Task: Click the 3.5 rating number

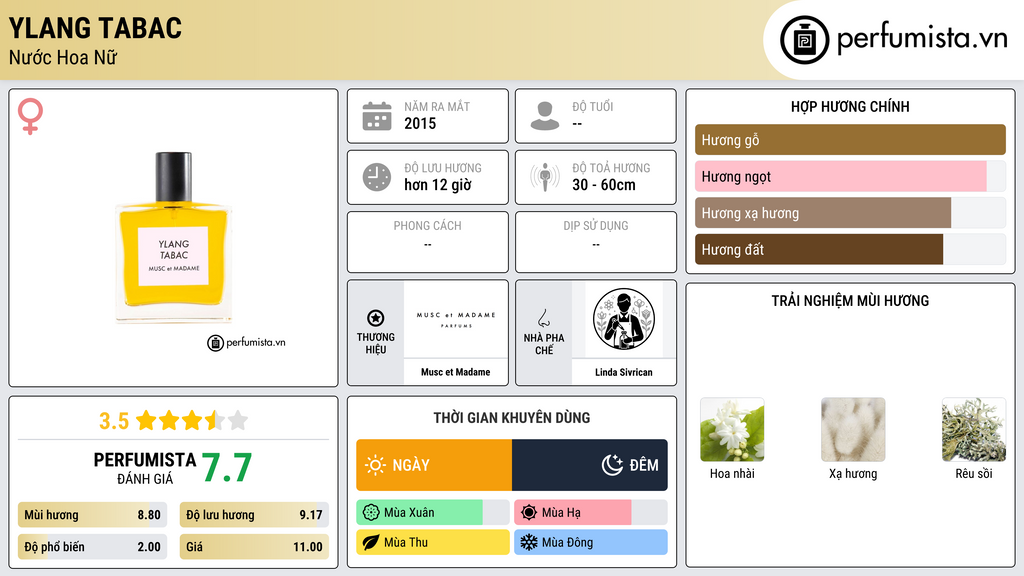Action: 114,421
